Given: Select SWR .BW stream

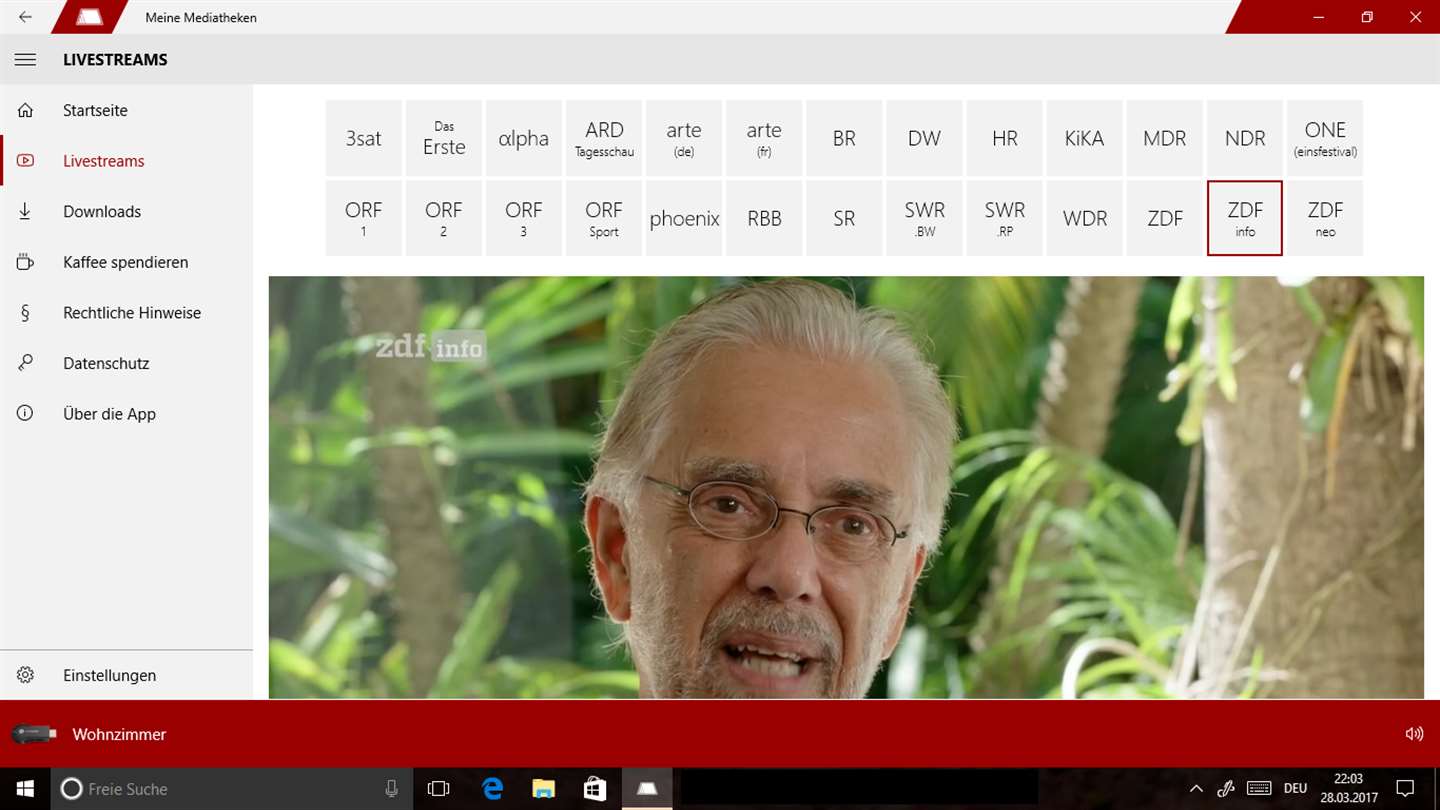Looking at the screenshot, I should pyautogui.click(x=925, y=218).
